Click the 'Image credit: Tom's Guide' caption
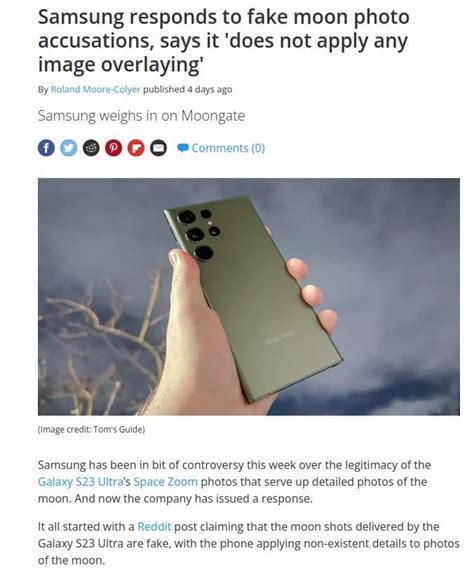The width and height of the screenshot is (474, 579). pyautogui.click(x=91, y=429)
